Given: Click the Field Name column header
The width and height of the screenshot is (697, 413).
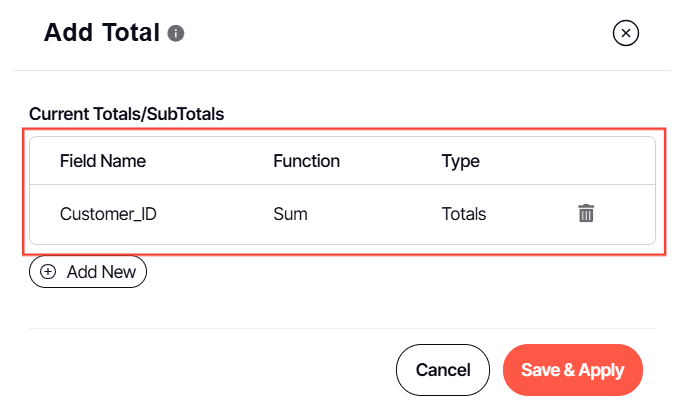Looking at the screenshot, I should 103,161.
